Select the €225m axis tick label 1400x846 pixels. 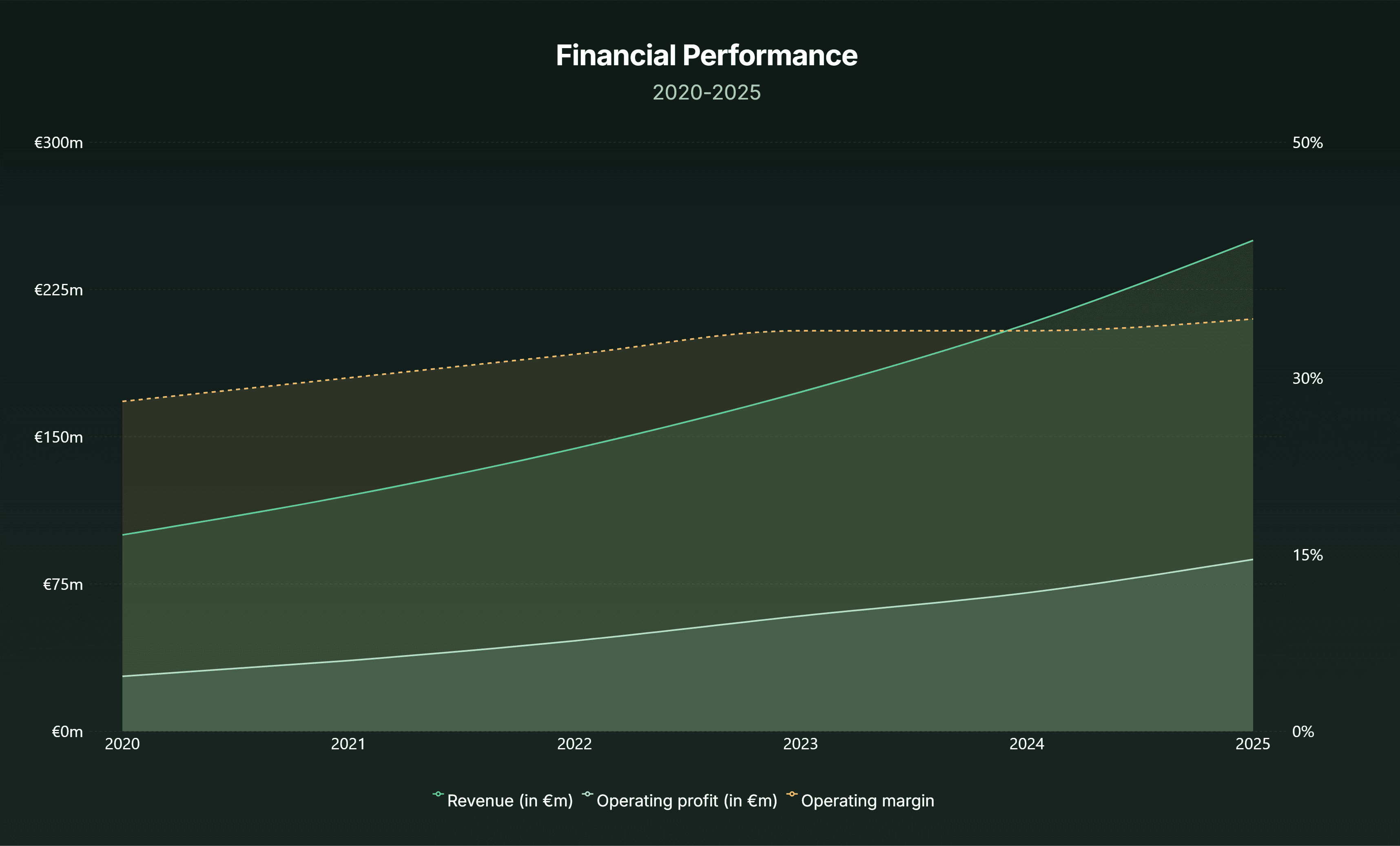[58, 290]
